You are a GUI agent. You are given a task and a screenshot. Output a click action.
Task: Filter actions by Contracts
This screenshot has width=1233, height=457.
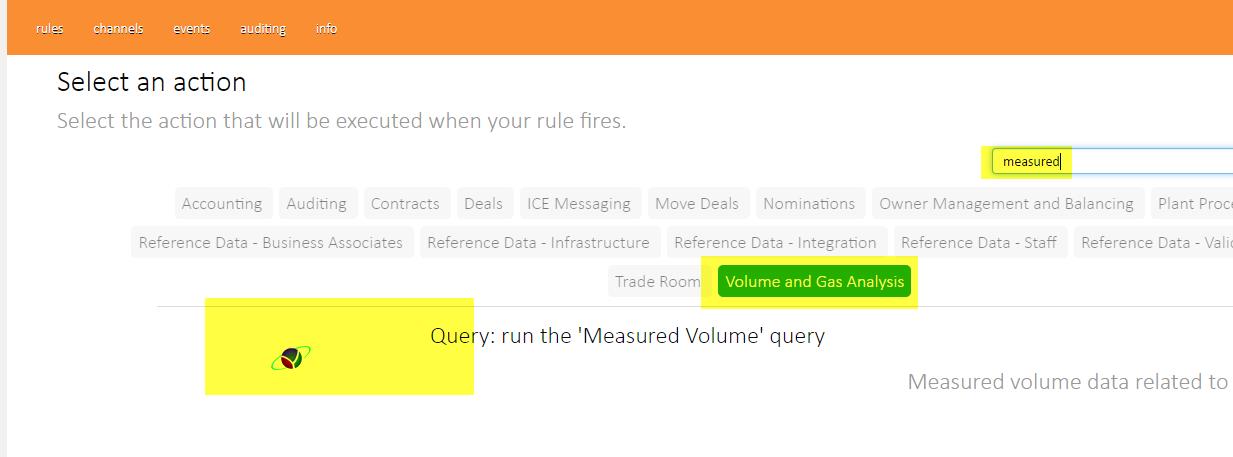pos(405,203)
